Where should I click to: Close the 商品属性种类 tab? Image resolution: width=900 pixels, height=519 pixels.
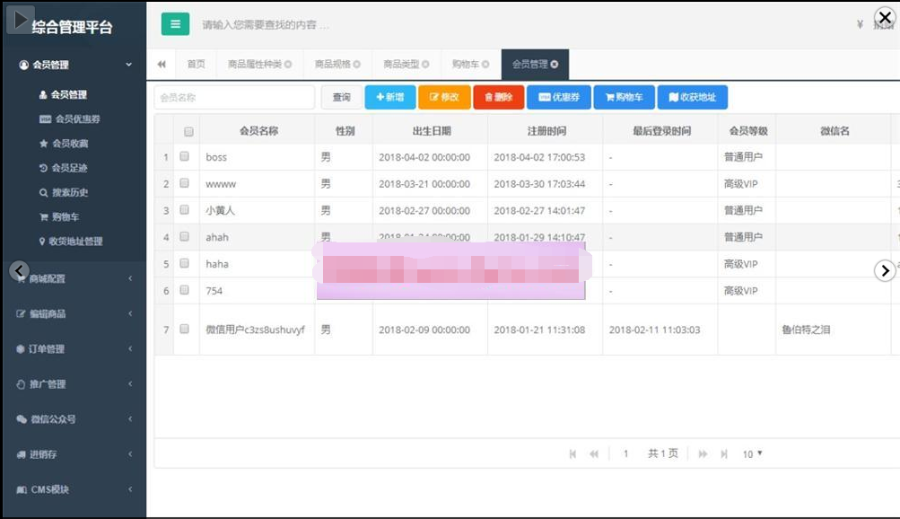point(288,64)
